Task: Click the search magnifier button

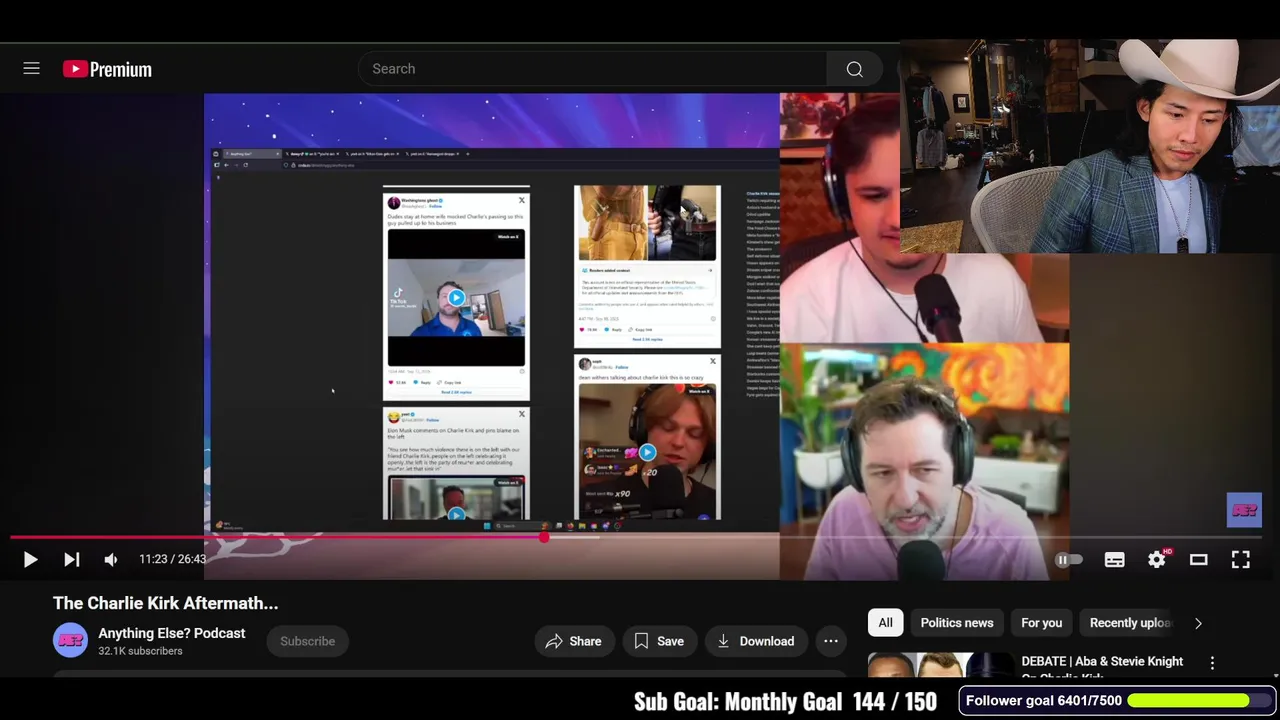Action: click(854, 69)
